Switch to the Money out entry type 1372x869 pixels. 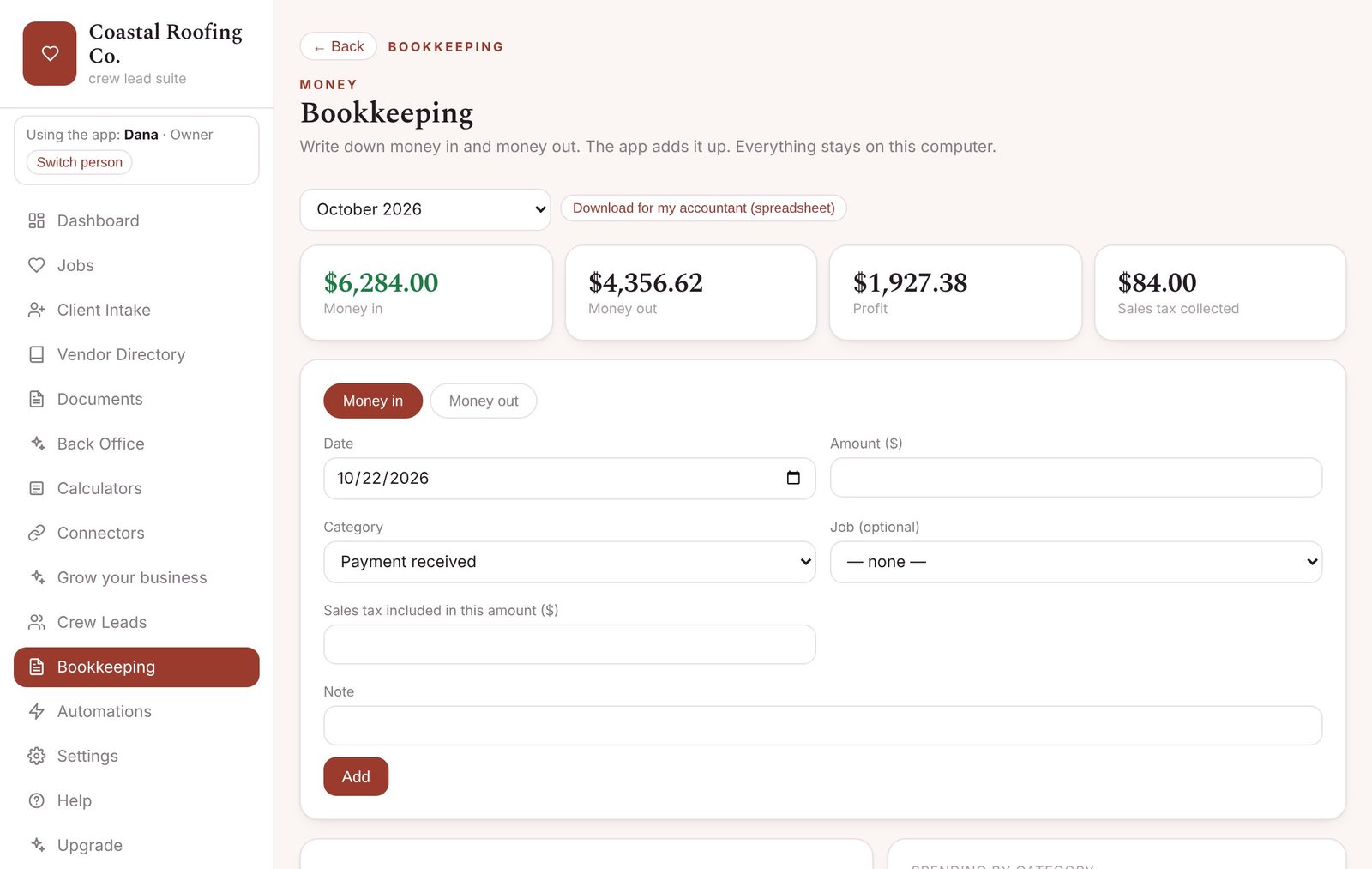click(x=484, y=401)
